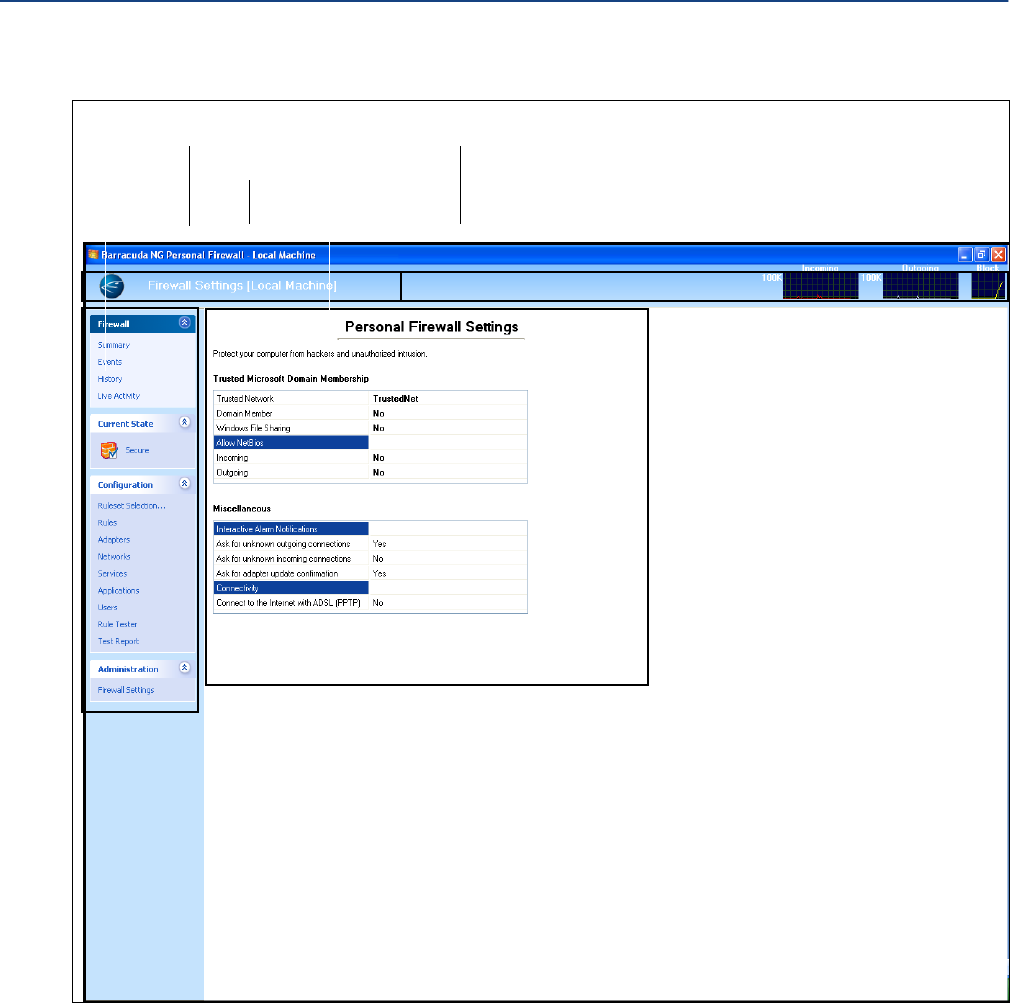Collapse the Firewall sidebar section

(184, 323)
